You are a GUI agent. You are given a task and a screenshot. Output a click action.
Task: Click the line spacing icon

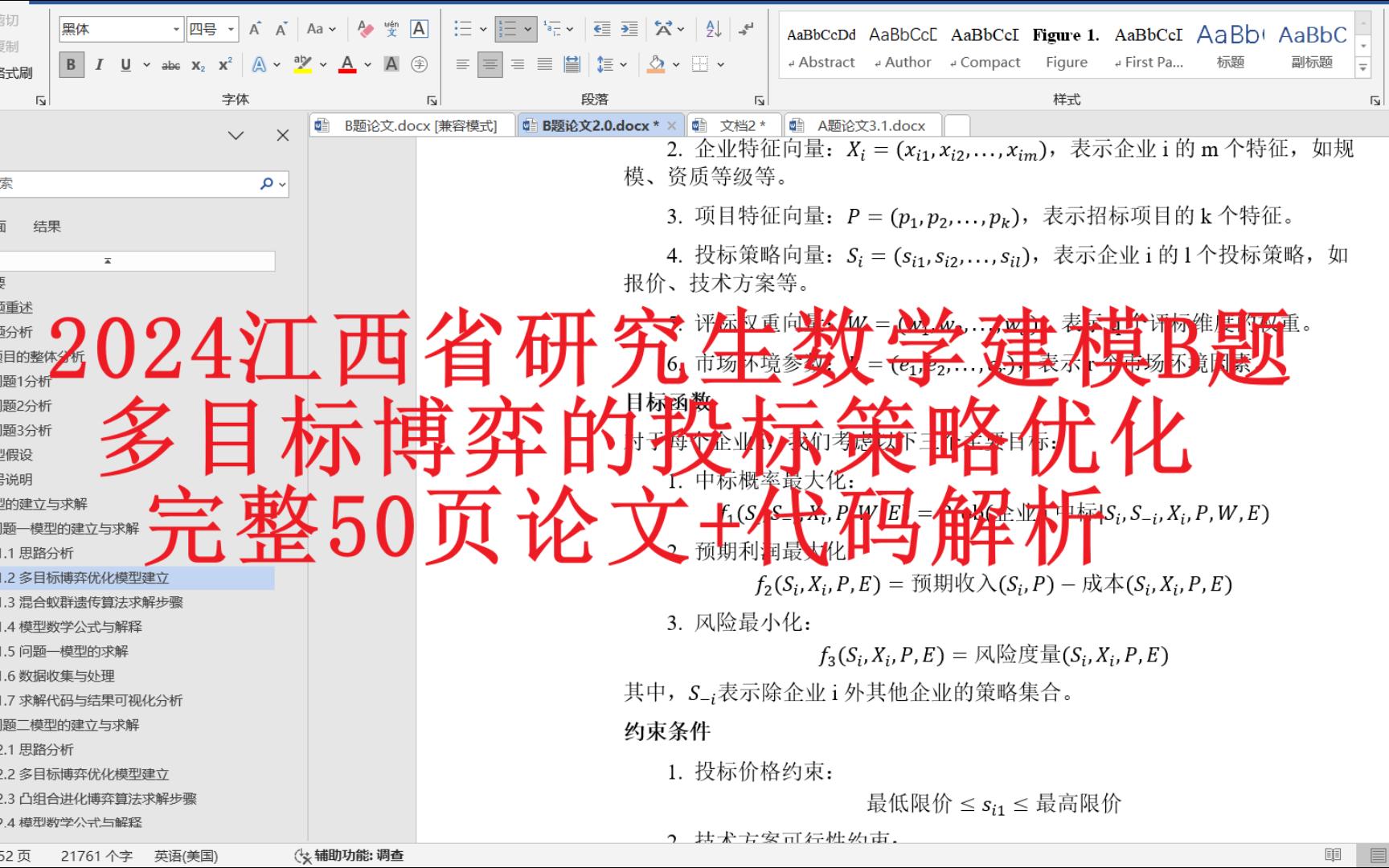click(x=605, y=64)
